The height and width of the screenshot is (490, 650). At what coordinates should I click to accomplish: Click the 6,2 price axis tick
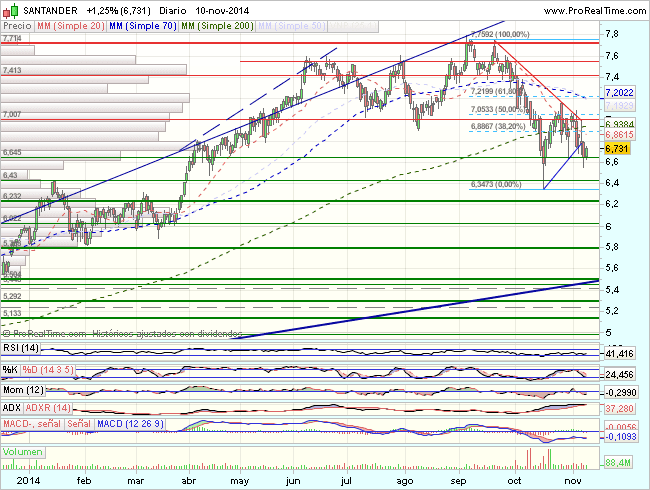pos(612,204)
